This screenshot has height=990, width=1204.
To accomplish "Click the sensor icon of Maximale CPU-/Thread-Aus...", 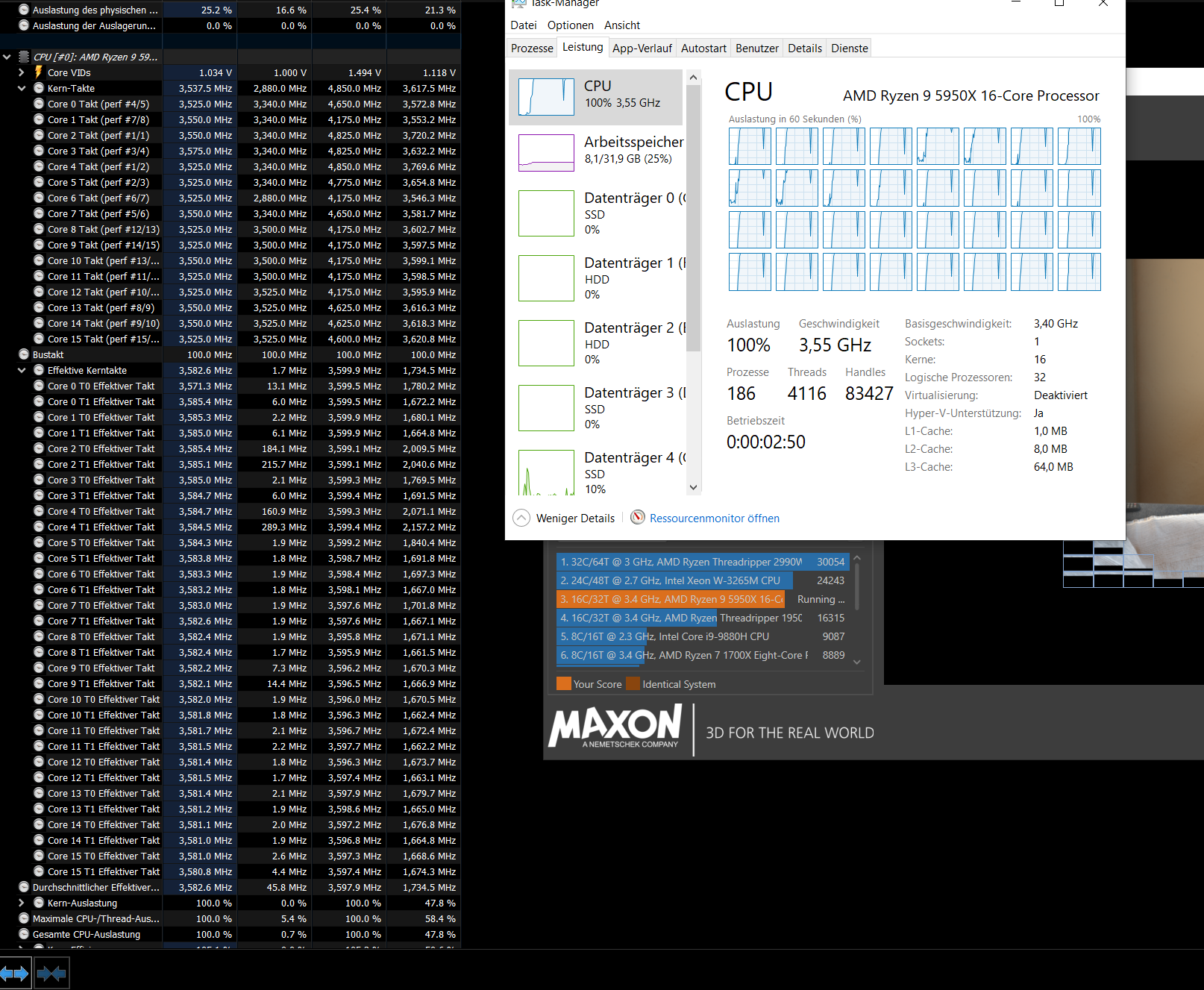I will coord(24,918).
